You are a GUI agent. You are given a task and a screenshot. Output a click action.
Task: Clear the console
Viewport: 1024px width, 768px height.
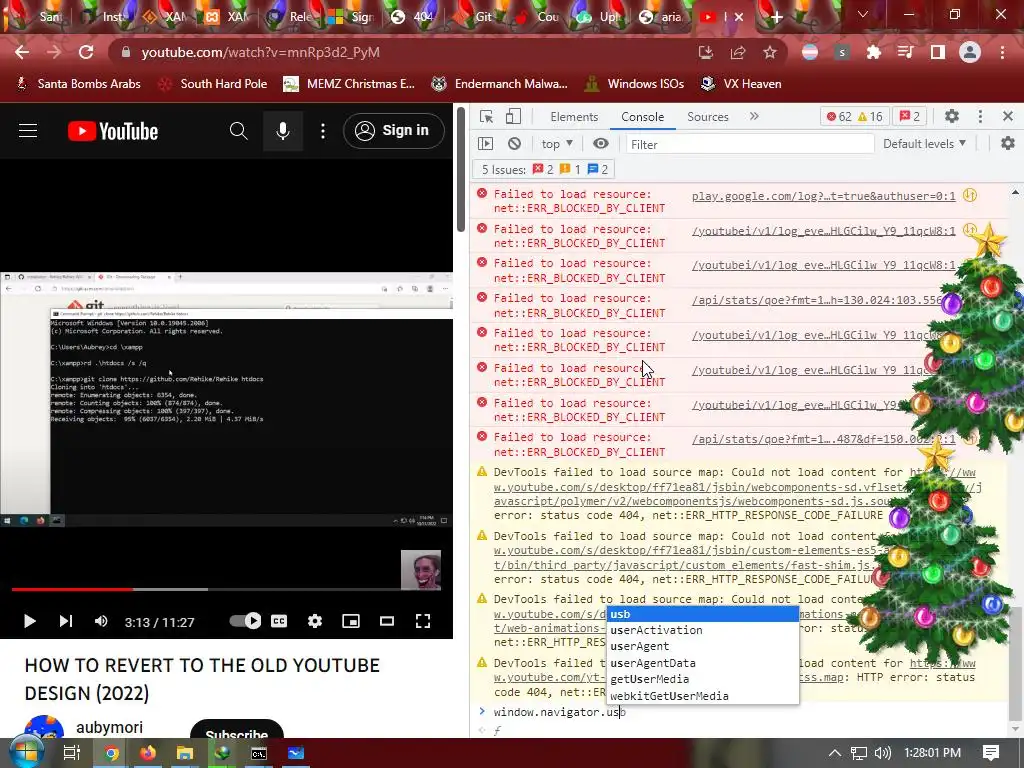click(515, 144)
